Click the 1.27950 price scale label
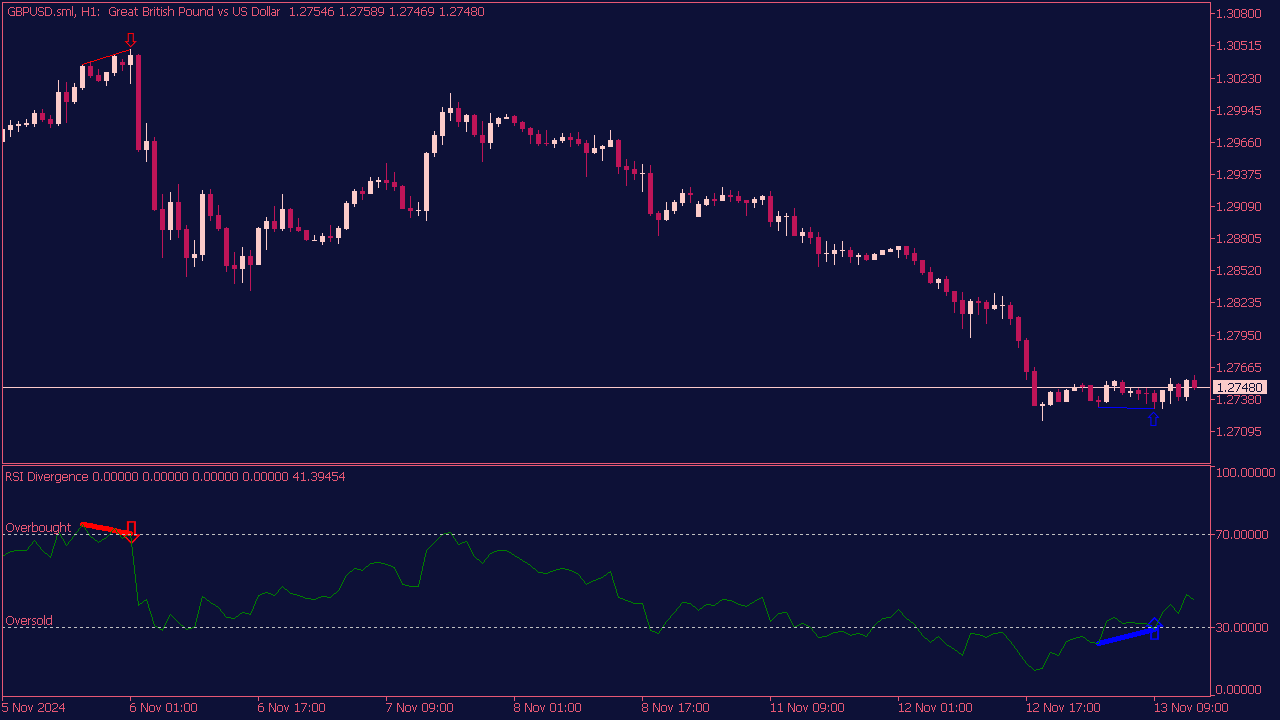This screenshot has height=720, width=1280. tap(1239, 335)
